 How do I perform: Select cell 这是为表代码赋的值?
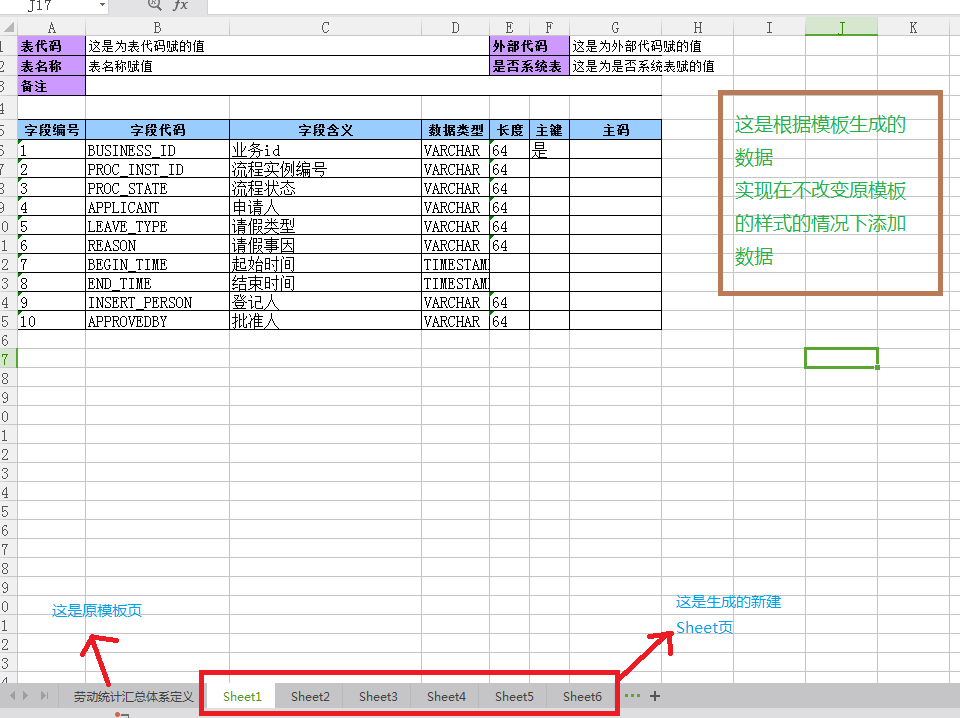(287, 46)
